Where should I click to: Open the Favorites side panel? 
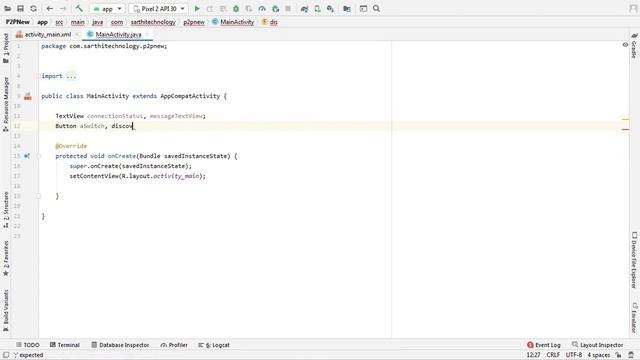click(x=6, y=258)
